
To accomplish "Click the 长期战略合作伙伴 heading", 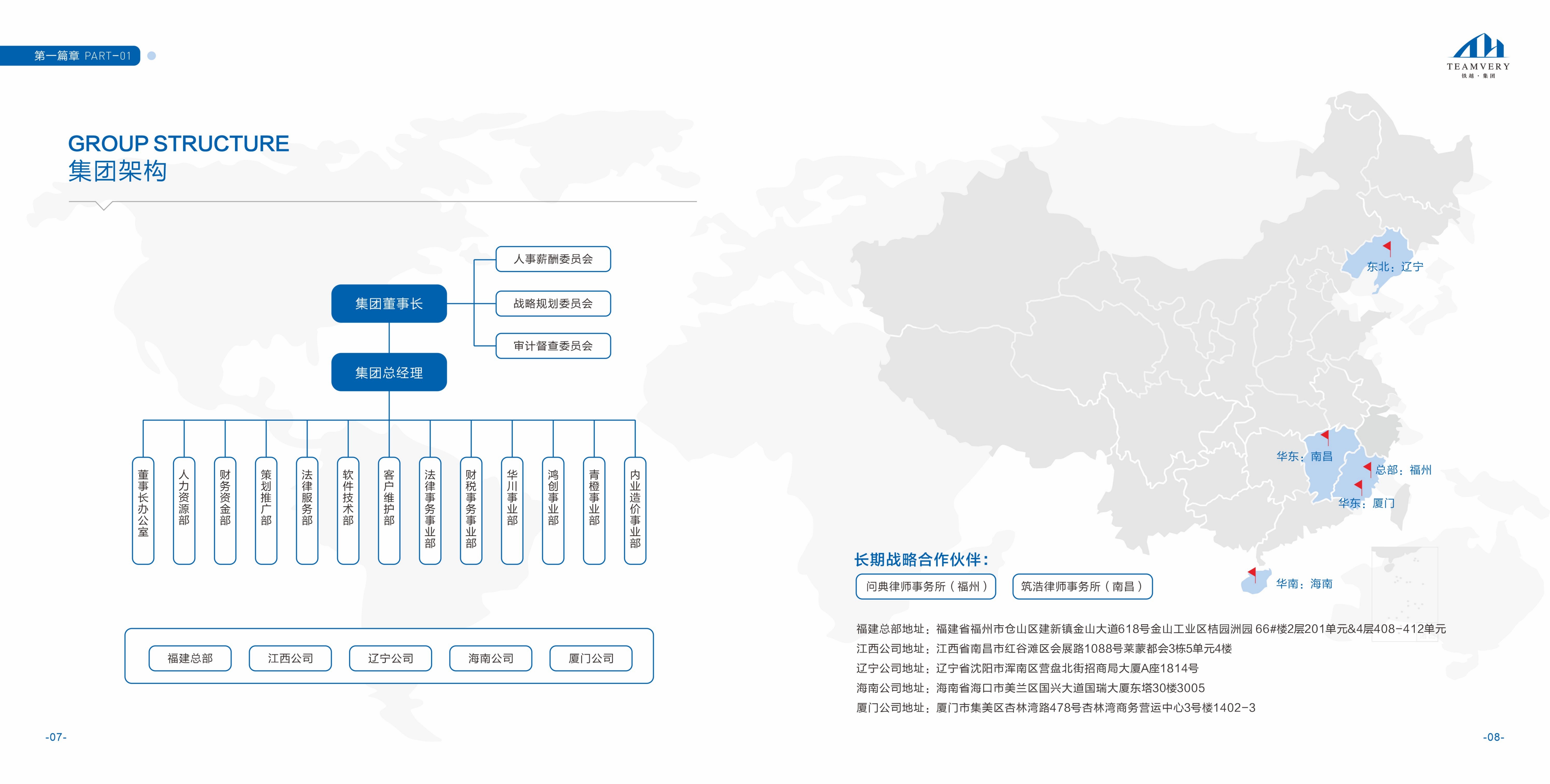I will click(x=922, y=560).
